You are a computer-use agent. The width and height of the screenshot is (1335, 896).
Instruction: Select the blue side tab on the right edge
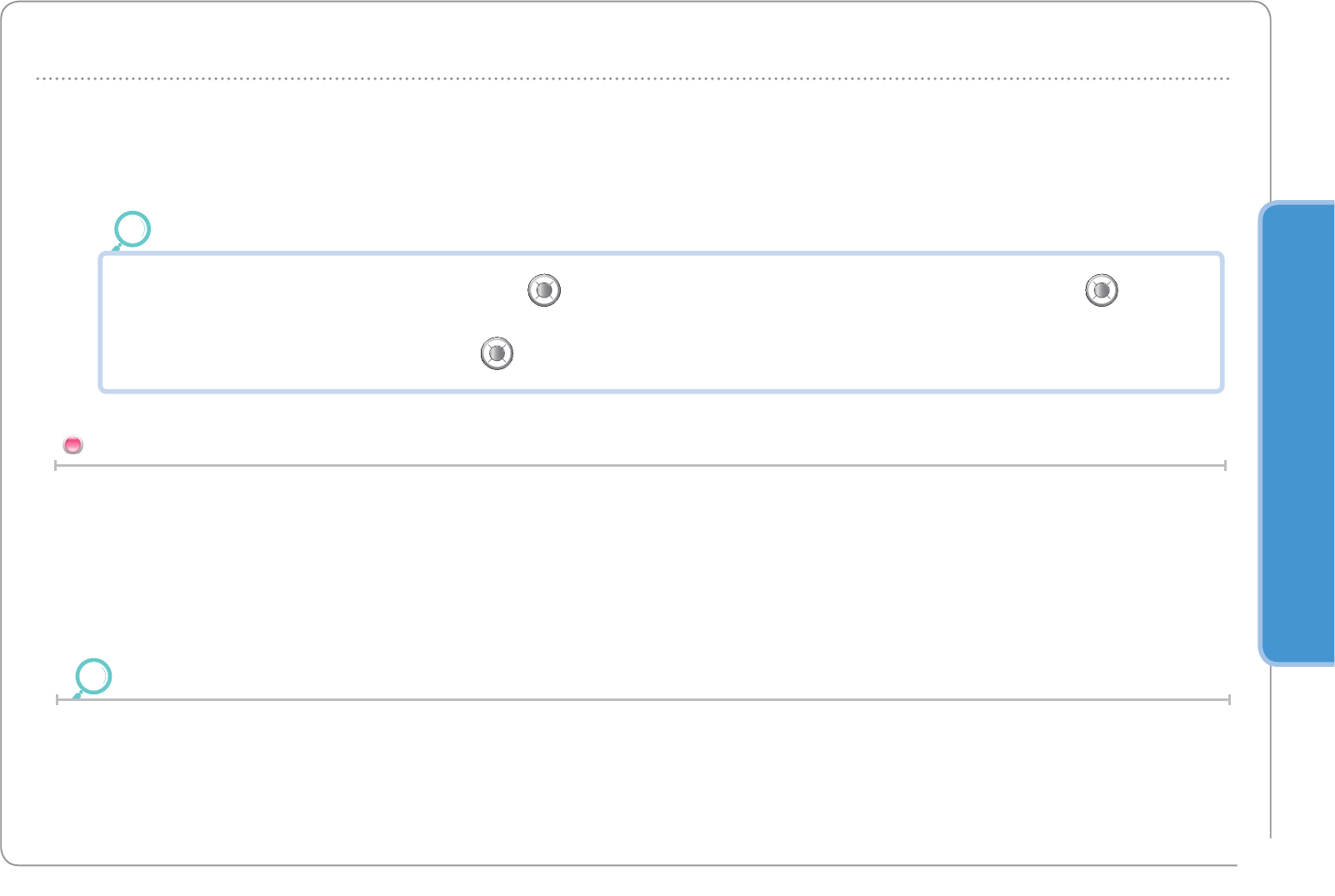coord(1298,433)
